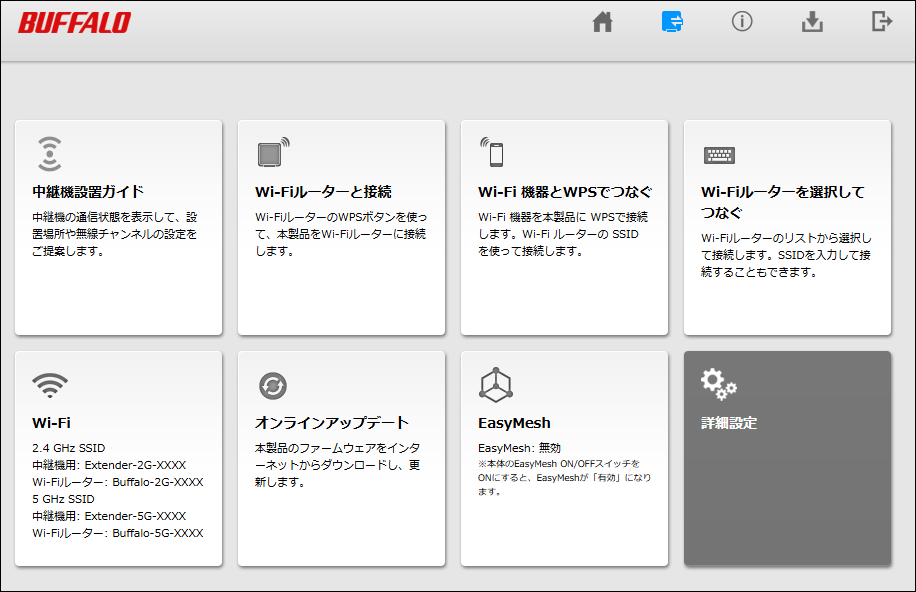916x592 pixels.
Task: Click the 5 GHz SSID label
Action: (63, 499)
